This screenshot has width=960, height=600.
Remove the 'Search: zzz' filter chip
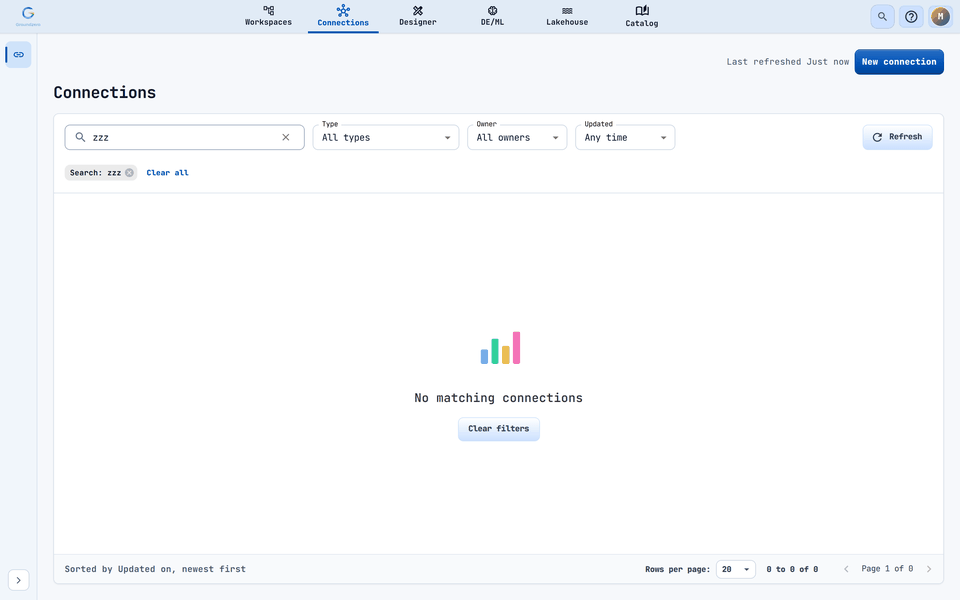pos(129,173)
